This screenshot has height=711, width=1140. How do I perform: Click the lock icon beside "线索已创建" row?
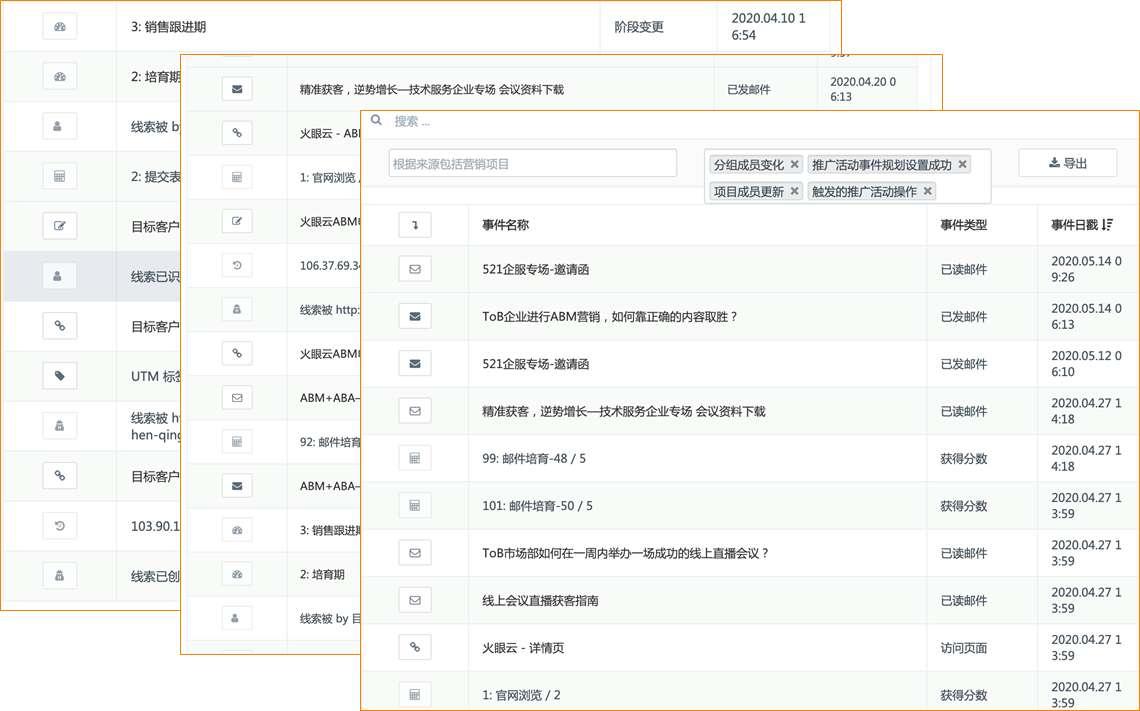59,575
